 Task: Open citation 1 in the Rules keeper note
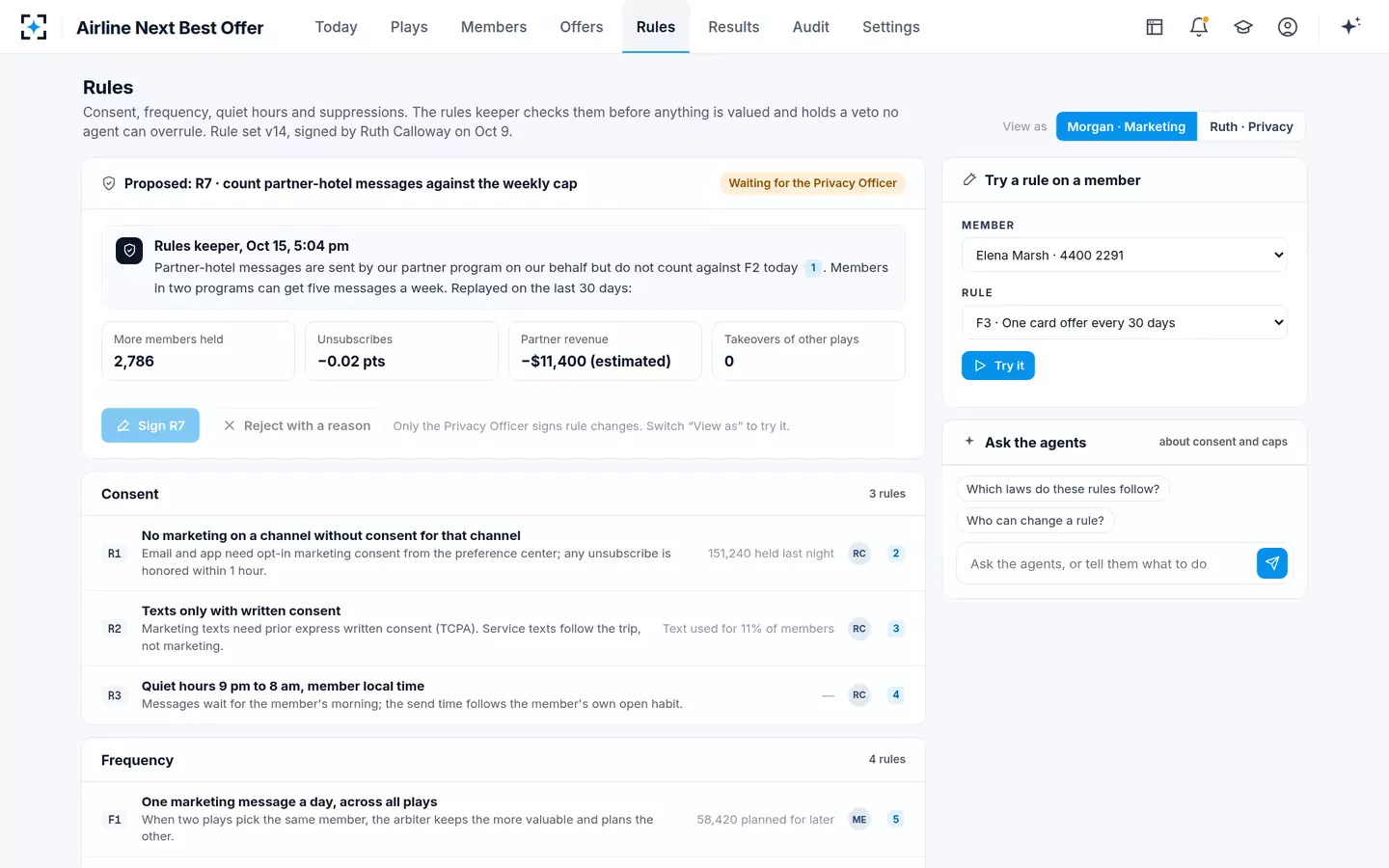click(813, 268)
